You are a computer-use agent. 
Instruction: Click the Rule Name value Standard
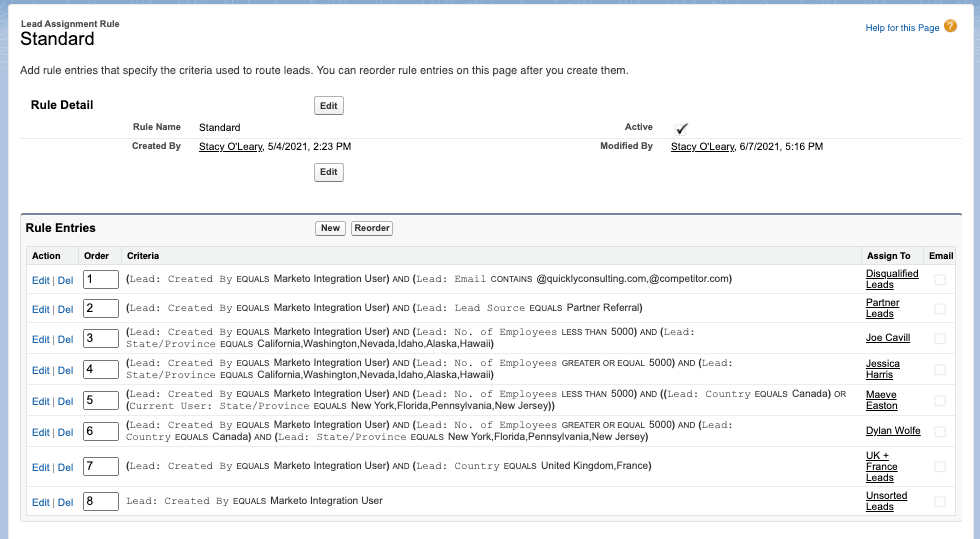coord(219,128)
